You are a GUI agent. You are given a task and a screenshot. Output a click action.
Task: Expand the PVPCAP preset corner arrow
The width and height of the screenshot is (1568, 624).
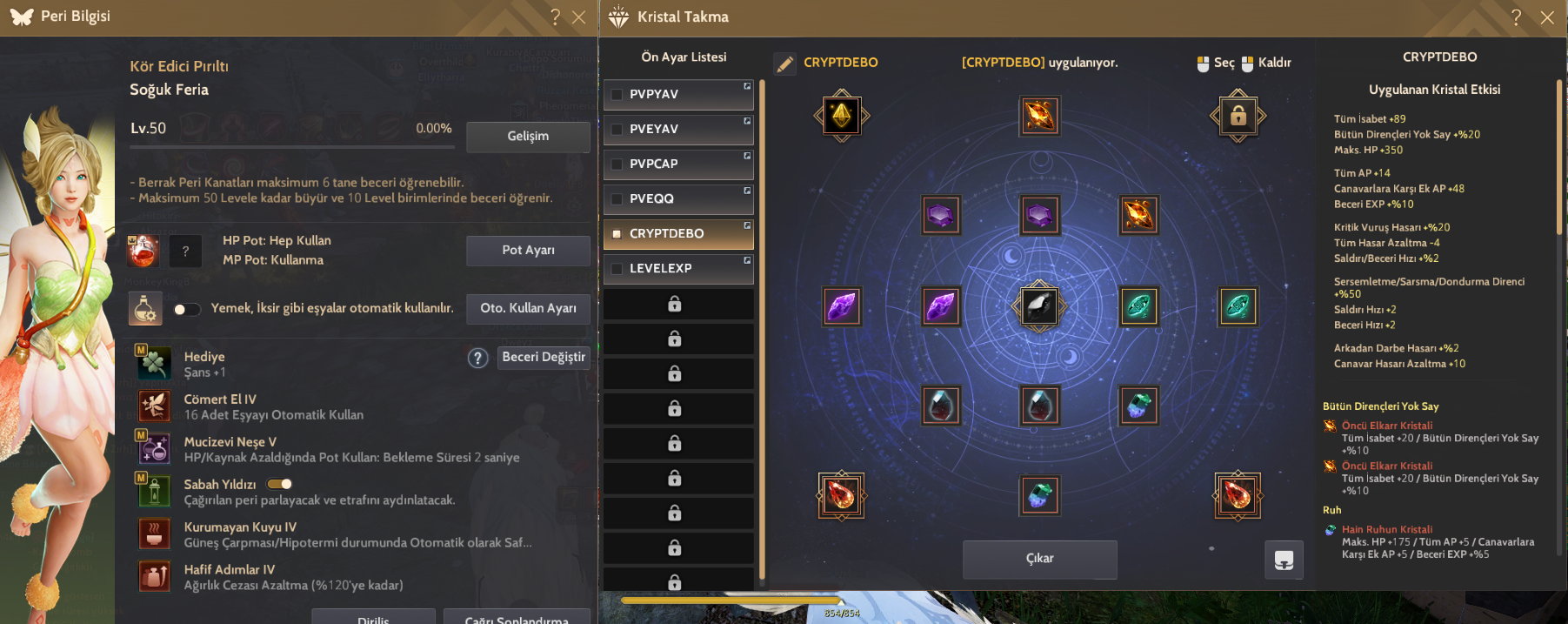(747, 156)
